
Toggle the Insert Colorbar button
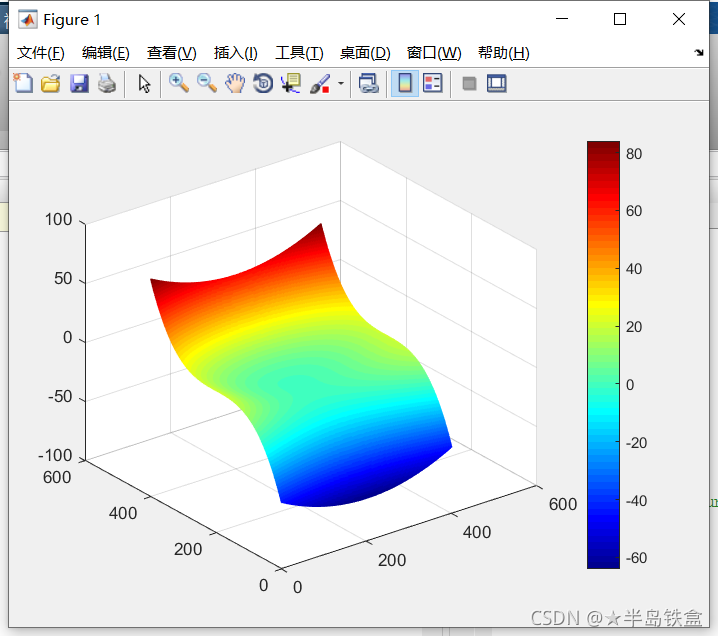(x=405, y=84)
